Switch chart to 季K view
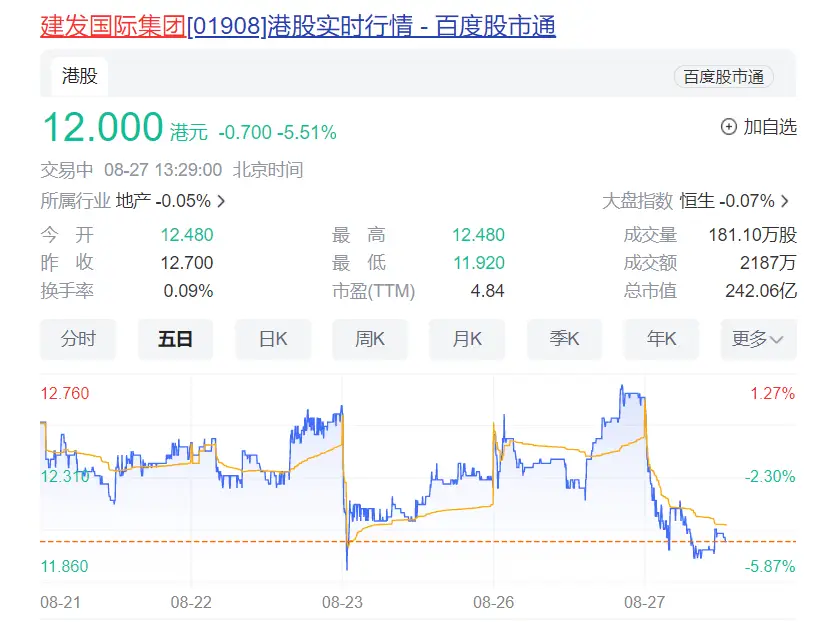Image resolution: width=840 pixels, height=622 pixels. coord(564,339)
